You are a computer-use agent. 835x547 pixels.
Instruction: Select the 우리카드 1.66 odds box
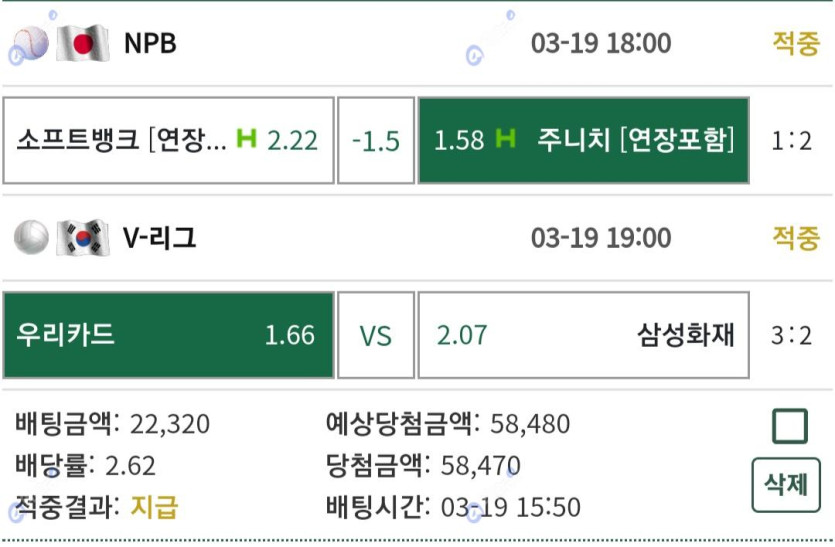click(x=168, y=335)
